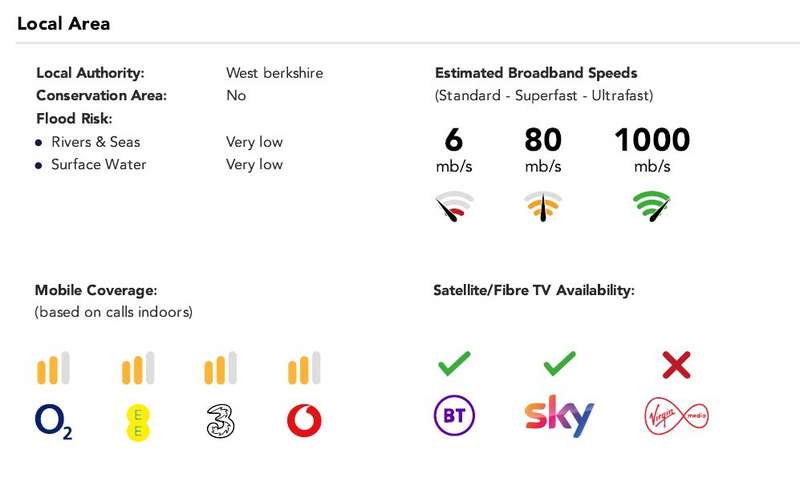This screenshot has height=482, width=800.
Task: Click the Mobile Coverage label
Action: click(x=96, y=290)
